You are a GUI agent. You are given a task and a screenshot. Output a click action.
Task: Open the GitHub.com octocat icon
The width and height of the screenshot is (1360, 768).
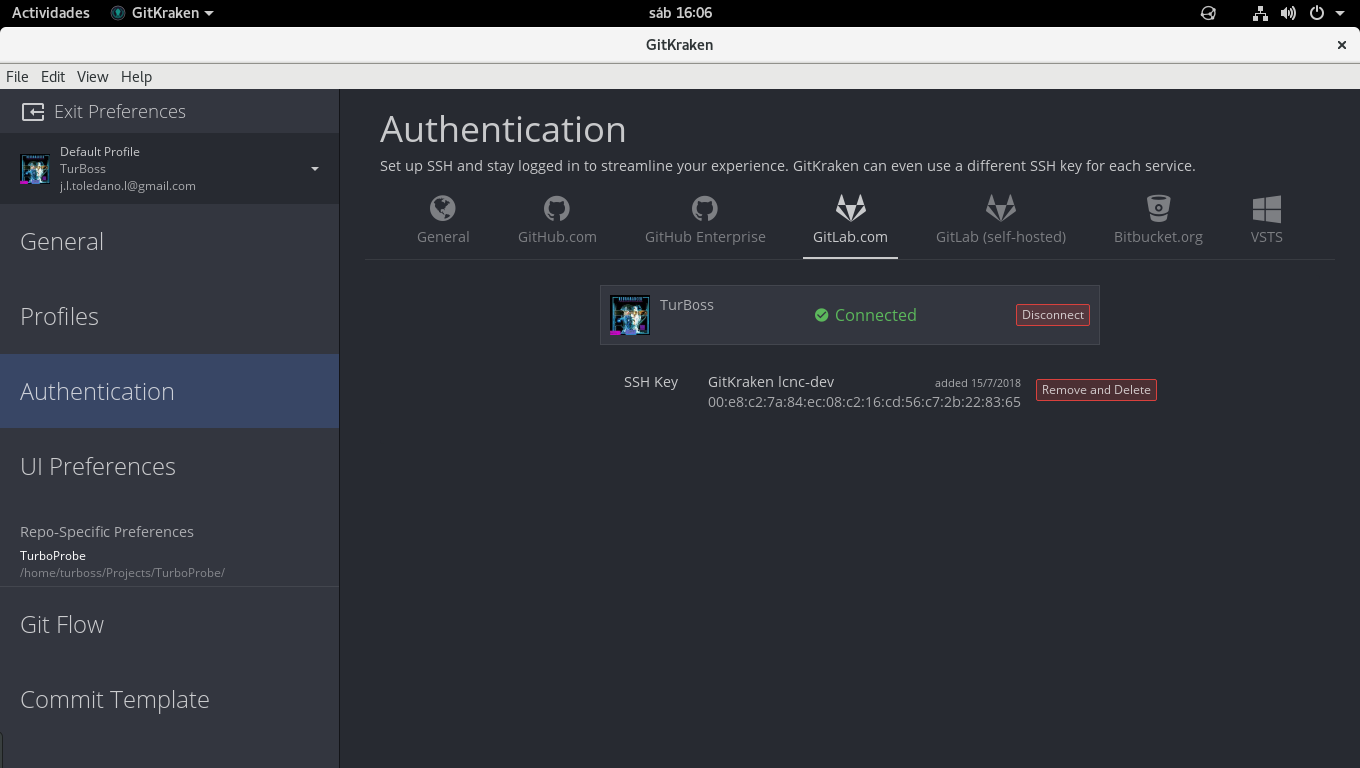tap(557, 208)
